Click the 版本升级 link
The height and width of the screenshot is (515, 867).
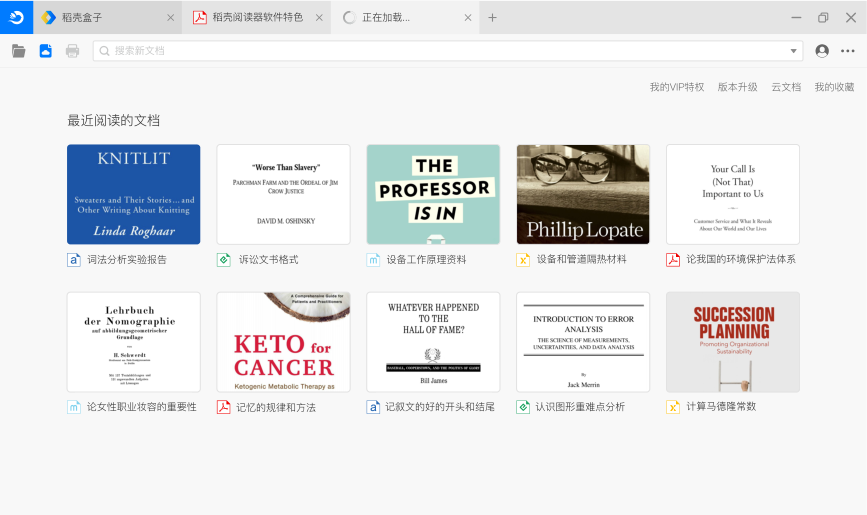point(737,87)
